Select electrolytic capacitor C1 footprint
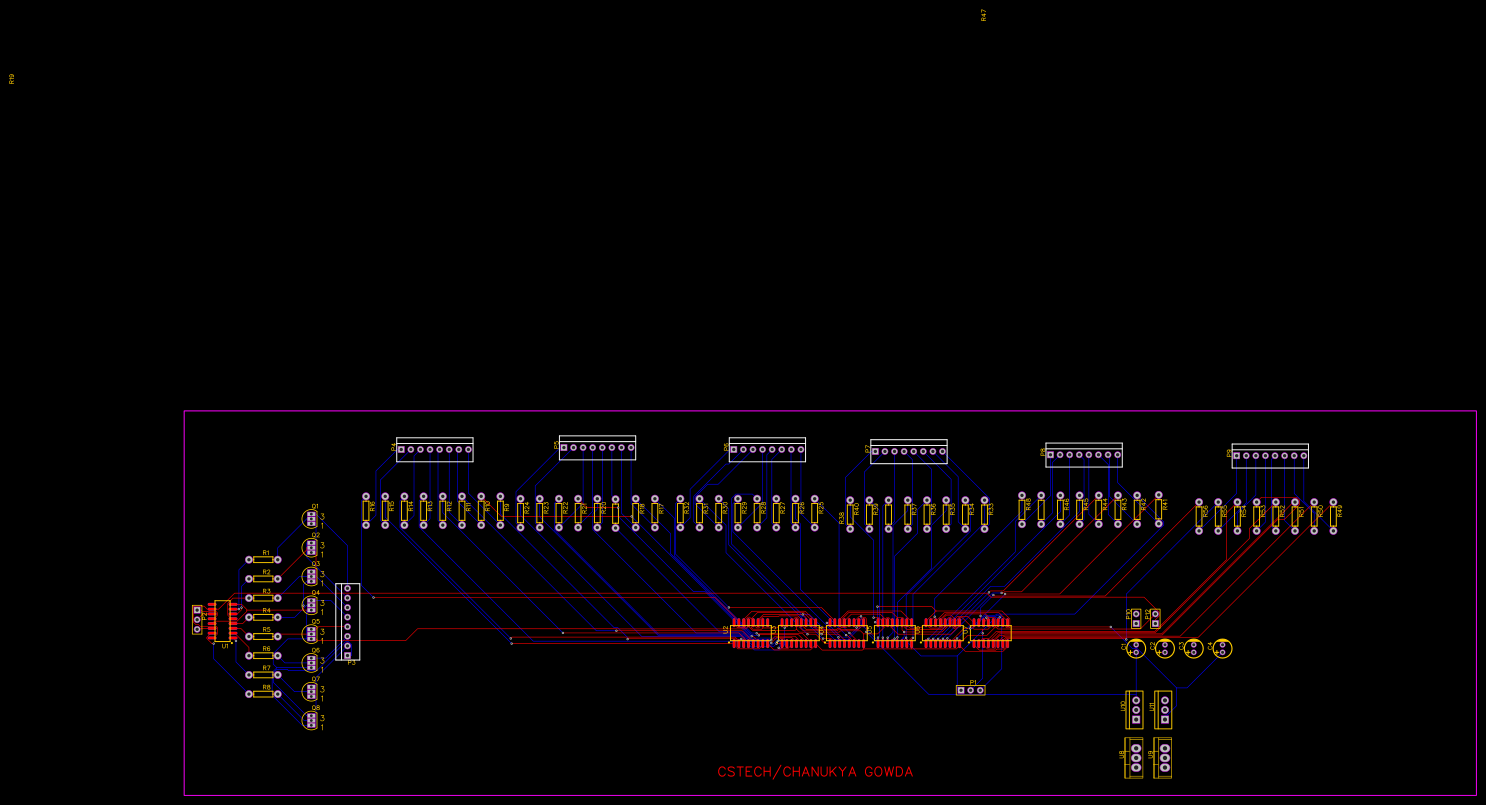The image size is (1486, 805). pos(1136,648)
